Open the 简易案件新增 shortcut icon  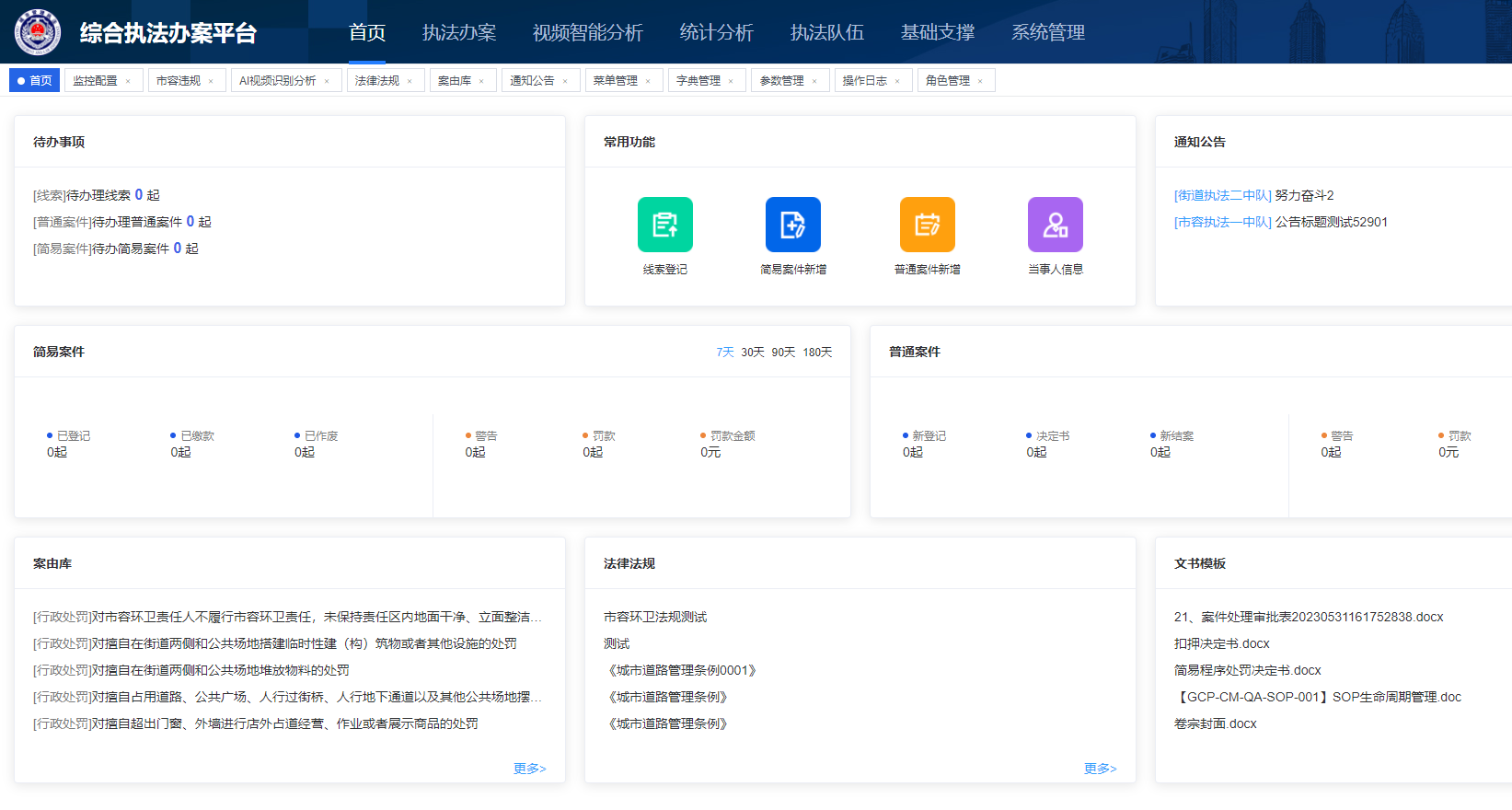[793, 225]
